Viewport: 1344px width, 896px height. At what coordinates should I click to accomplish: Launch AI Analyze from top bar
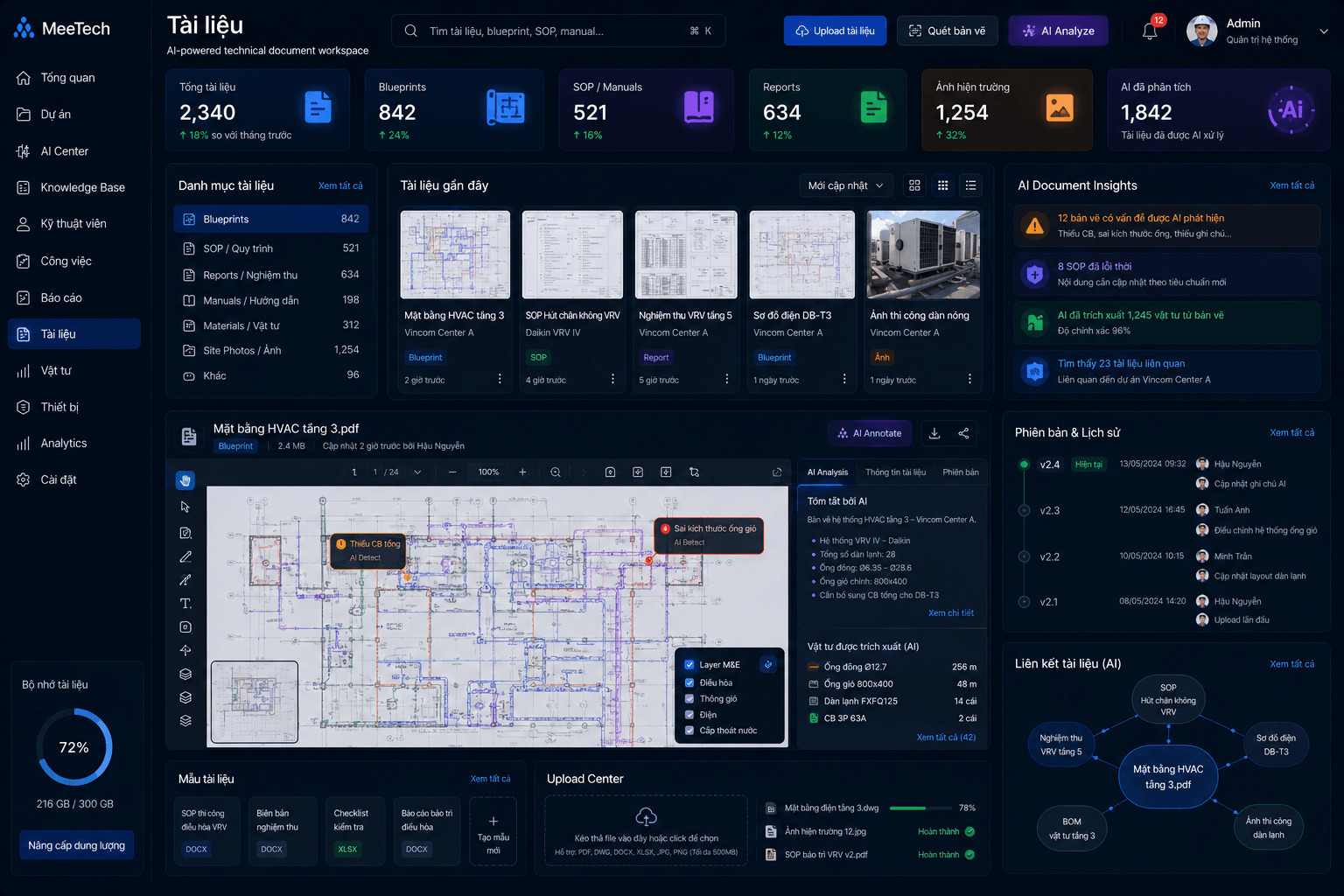point(1058,31)
